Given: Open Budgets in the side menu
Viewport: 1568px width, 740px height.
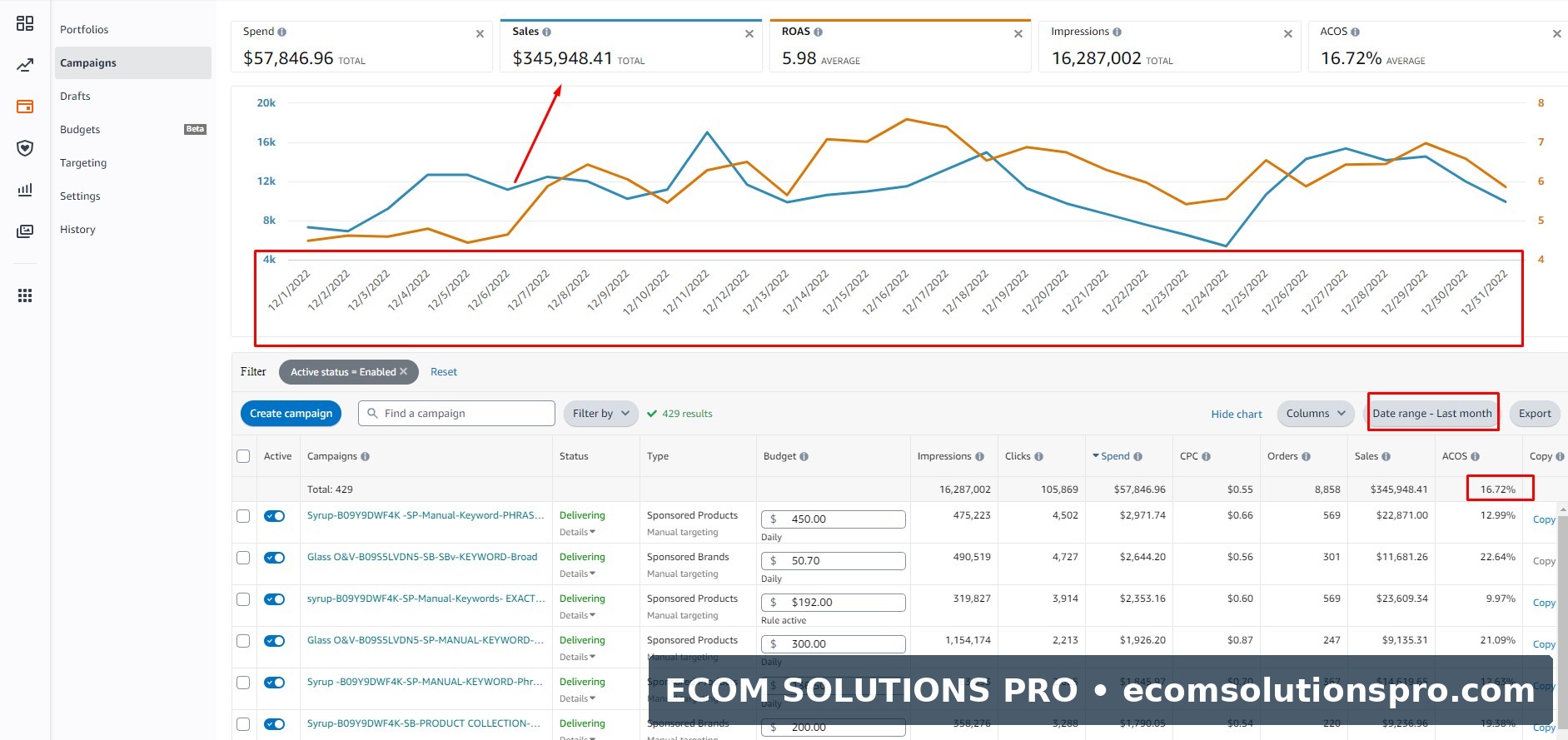Looking at the screenshot, I should click(80, 129).
